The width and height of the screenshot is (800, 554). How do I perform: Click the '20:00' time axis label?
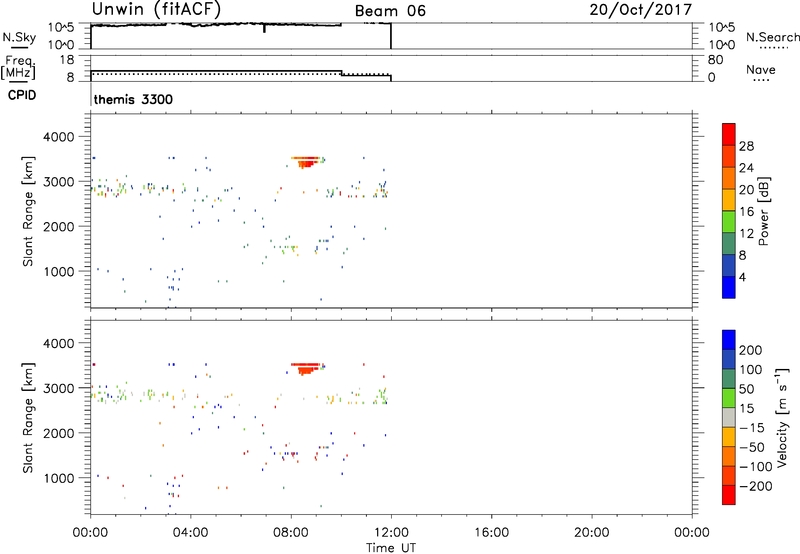(x=591, y=533)
